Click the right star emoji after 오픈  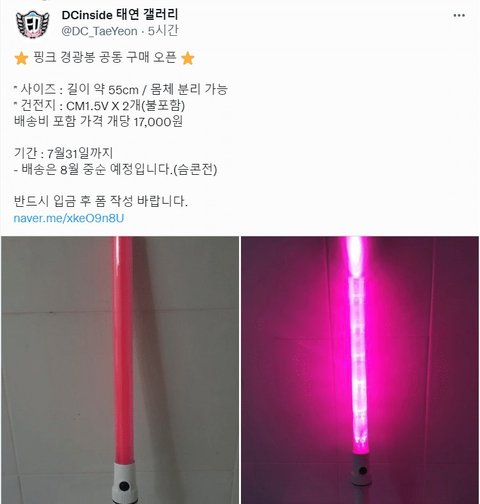click(x=188, y=58)
